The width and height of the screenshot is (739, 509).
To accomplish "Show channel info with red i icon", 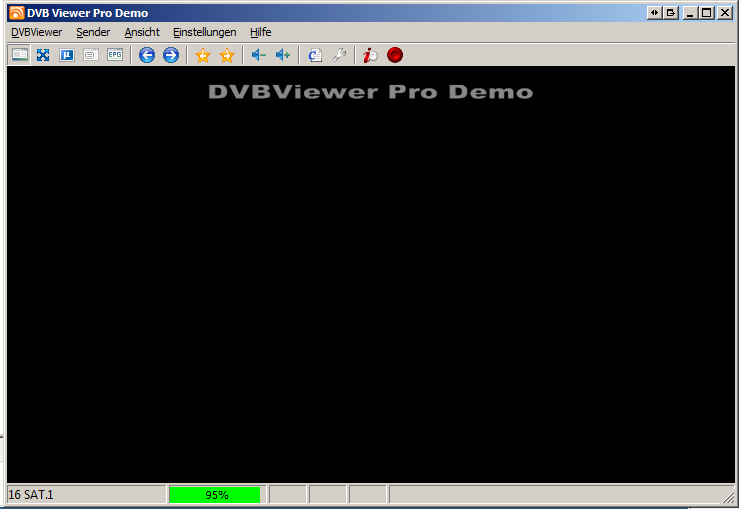I will coord(370,55).
